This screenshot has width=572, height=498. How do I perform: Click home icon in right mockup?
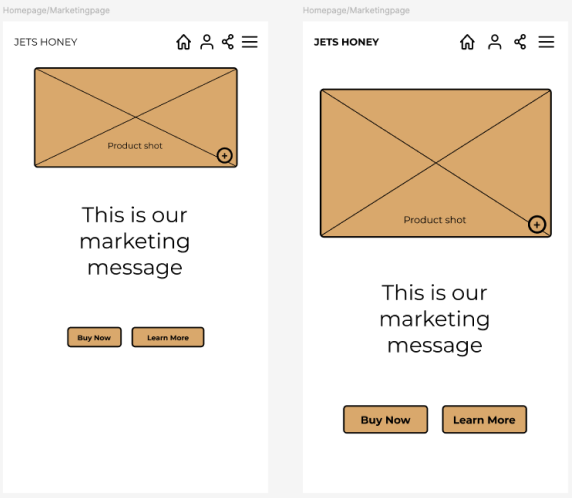467,42
